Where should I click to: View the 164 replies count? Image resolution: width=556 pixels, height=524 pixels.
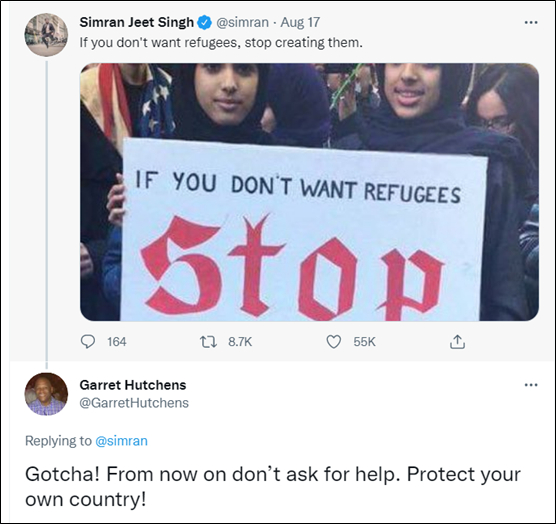tap(117, 342)
